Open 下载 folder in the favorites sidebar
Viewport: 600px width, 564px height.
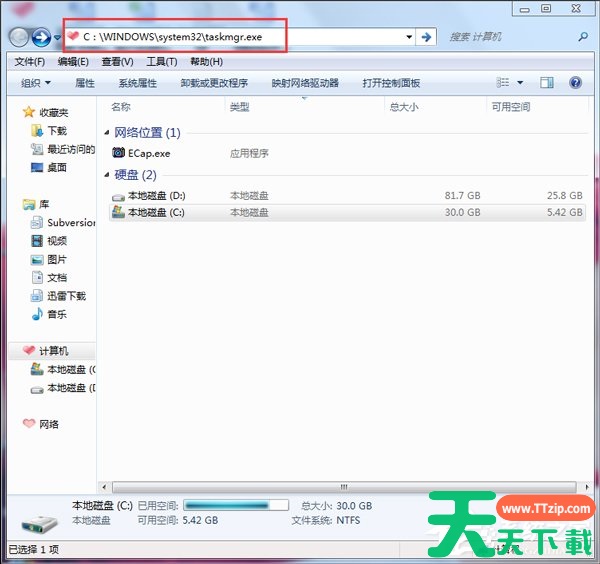click(x=57, y=131)
